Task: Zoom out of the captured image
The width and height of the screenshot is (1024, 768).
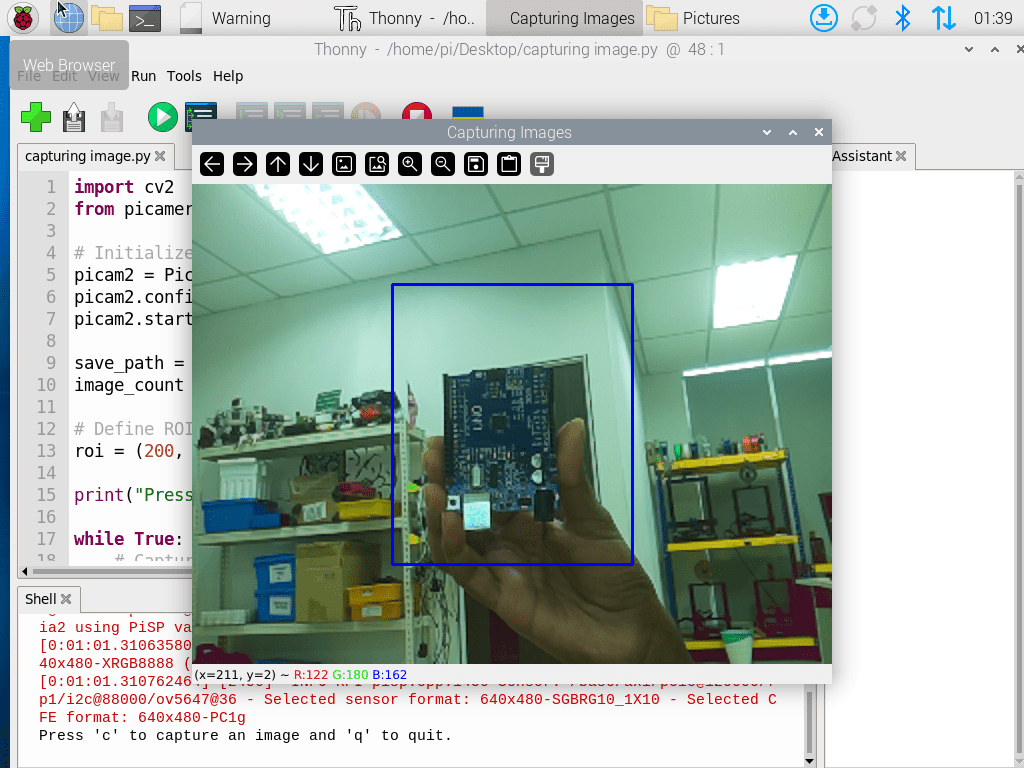Action: [x=442, y=164]
